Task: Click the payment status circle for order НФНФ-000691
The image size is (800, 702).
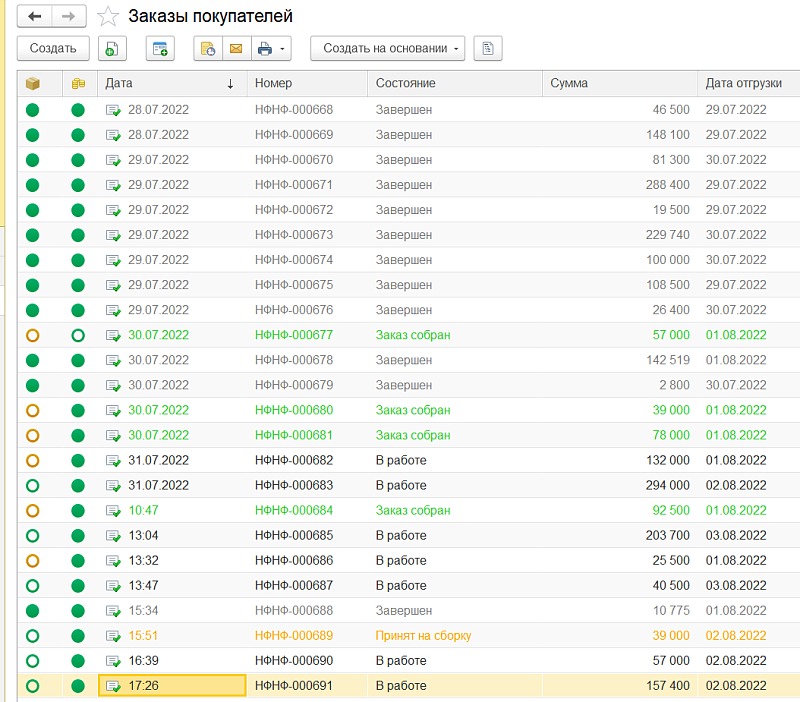Action: point(78,686)
